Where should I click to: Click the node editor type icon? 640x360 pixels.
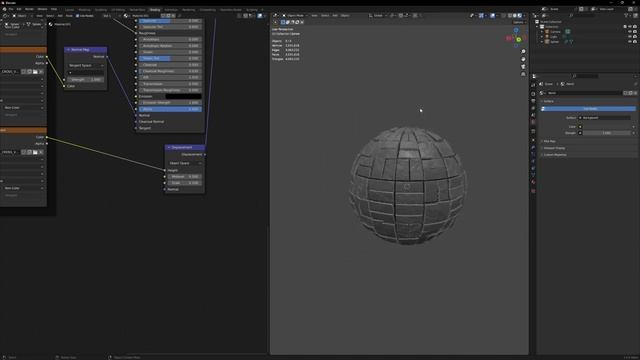(5, 16)
